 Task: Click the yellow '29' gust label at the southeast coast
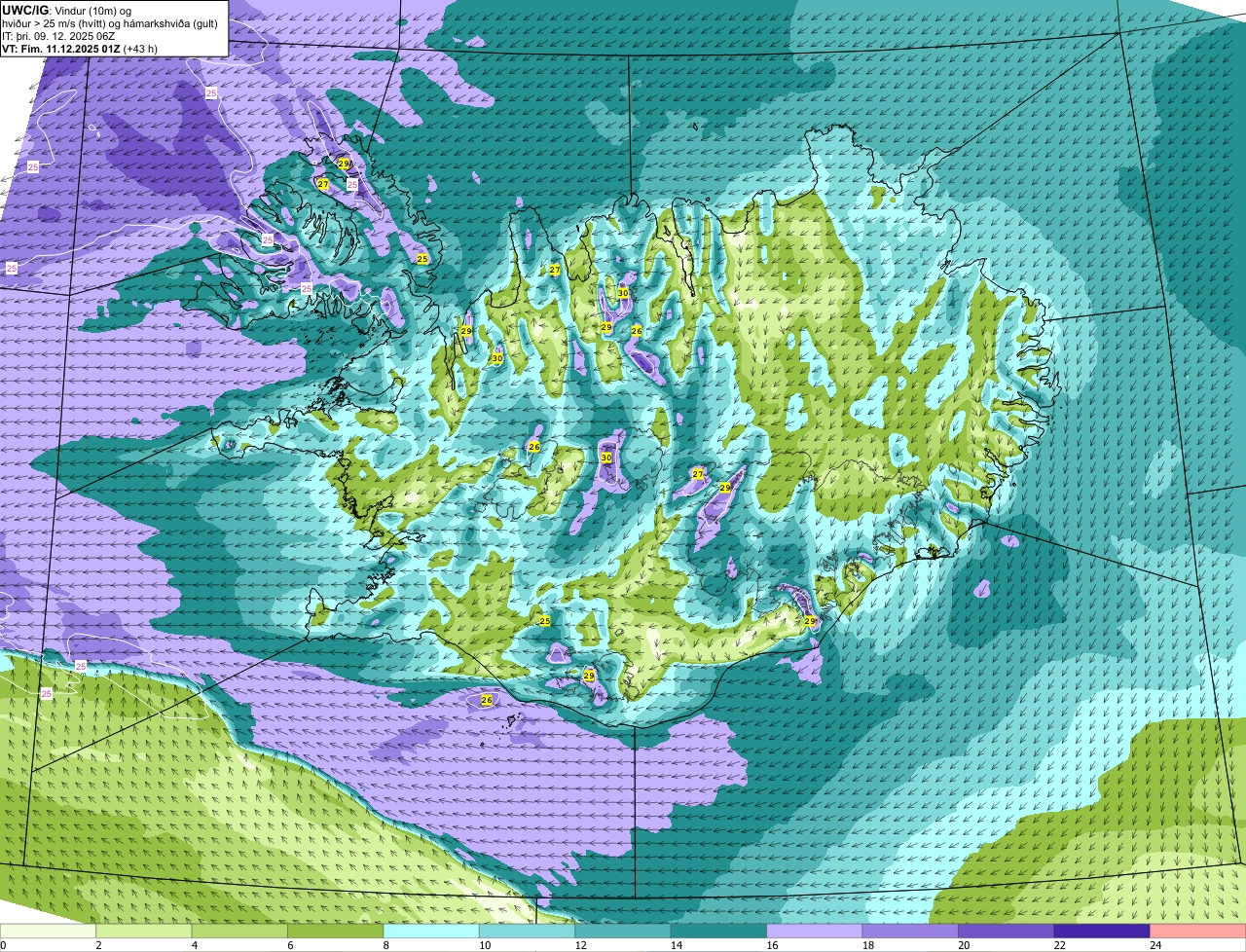tap(810, 621)
